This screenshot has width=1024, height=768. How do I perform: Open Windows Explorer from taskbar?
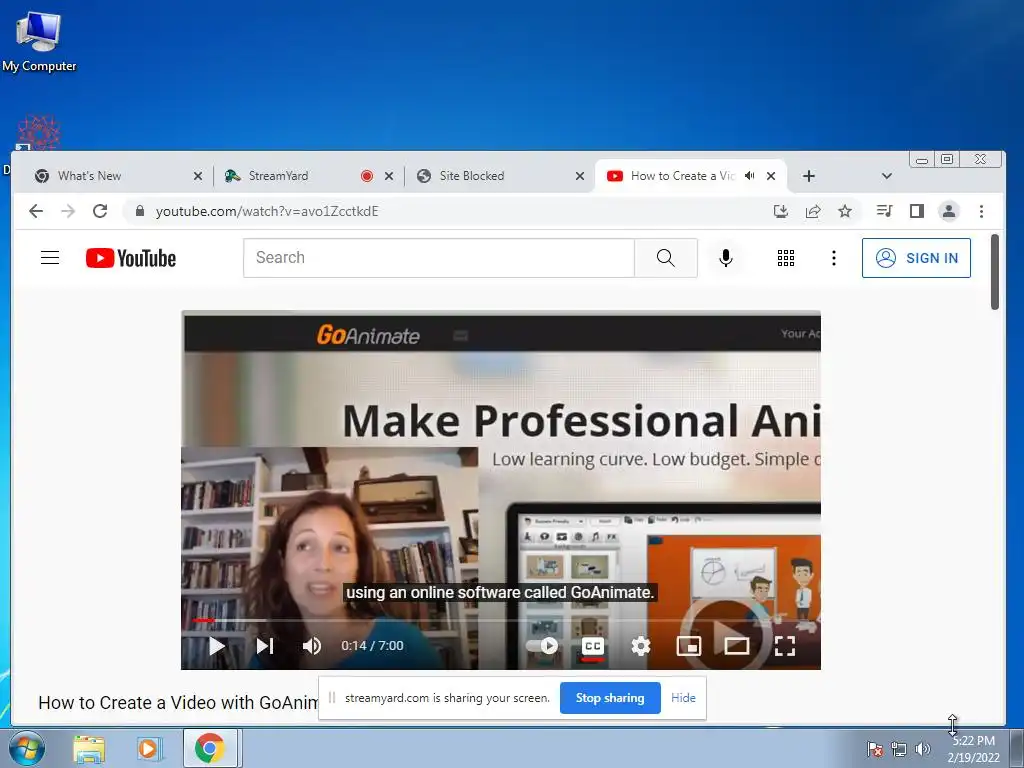[89, 749]
